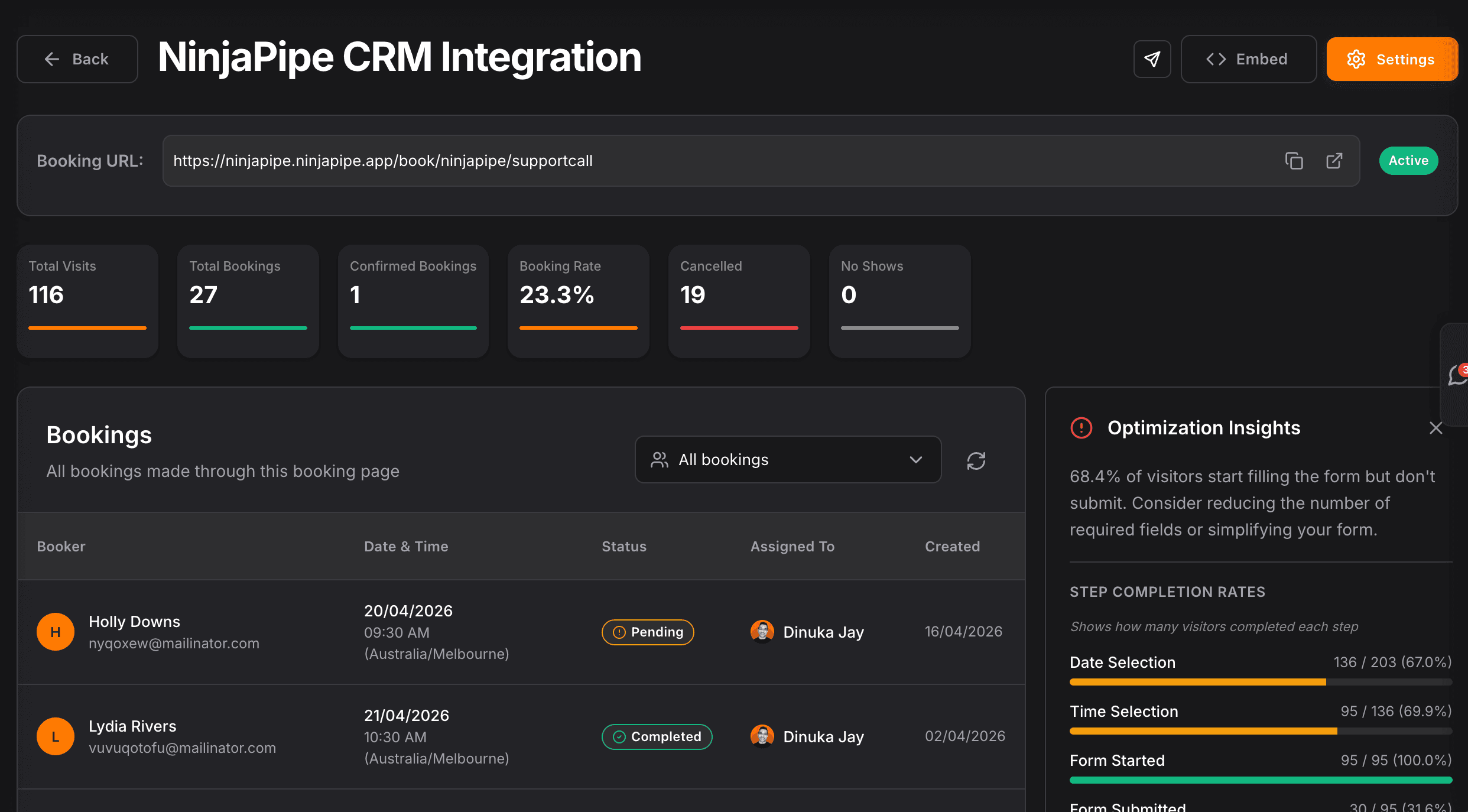Open the Embed code button
The width and height of the screenshot is (1468, 812).
[1248, 59]
